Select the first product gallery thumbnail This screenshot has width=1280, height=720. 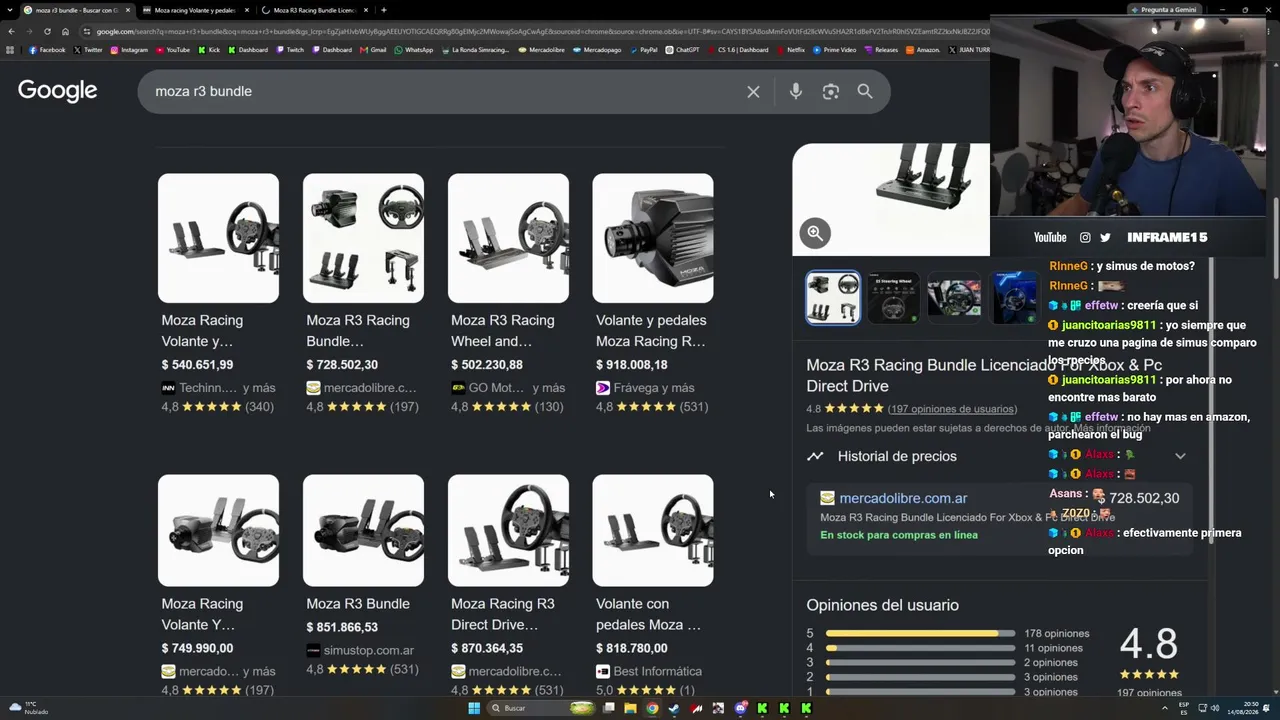point(833,297)
